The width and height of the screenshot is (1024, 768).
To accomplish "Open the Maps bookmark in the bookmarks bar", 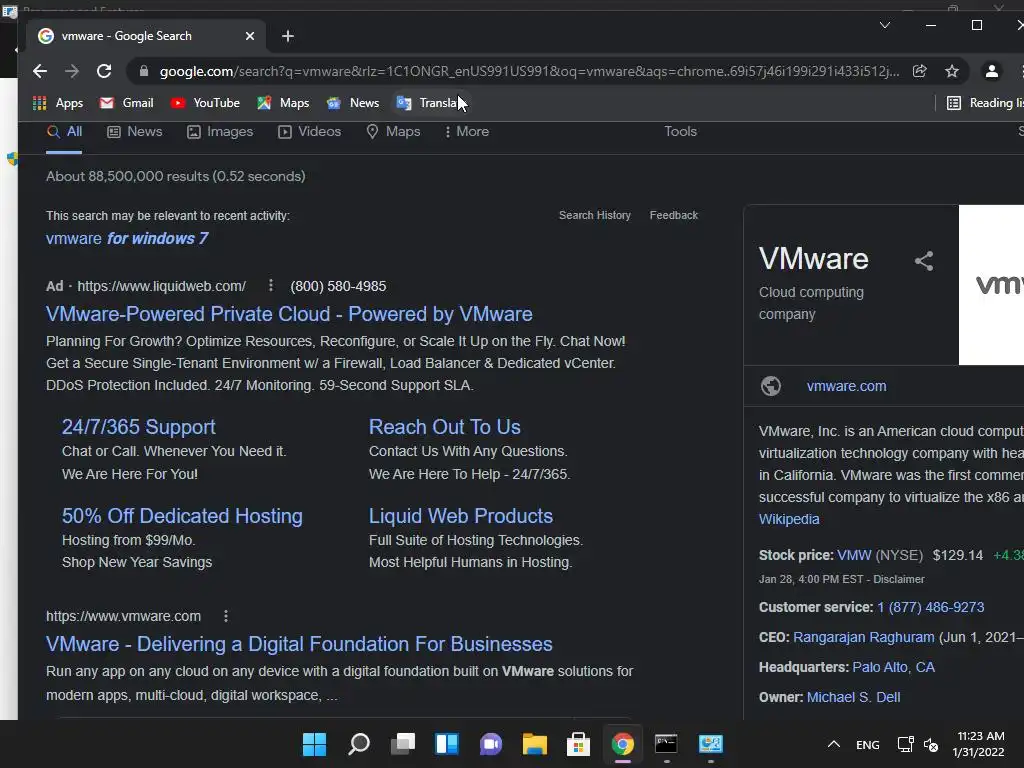I will tap(283, 103).
